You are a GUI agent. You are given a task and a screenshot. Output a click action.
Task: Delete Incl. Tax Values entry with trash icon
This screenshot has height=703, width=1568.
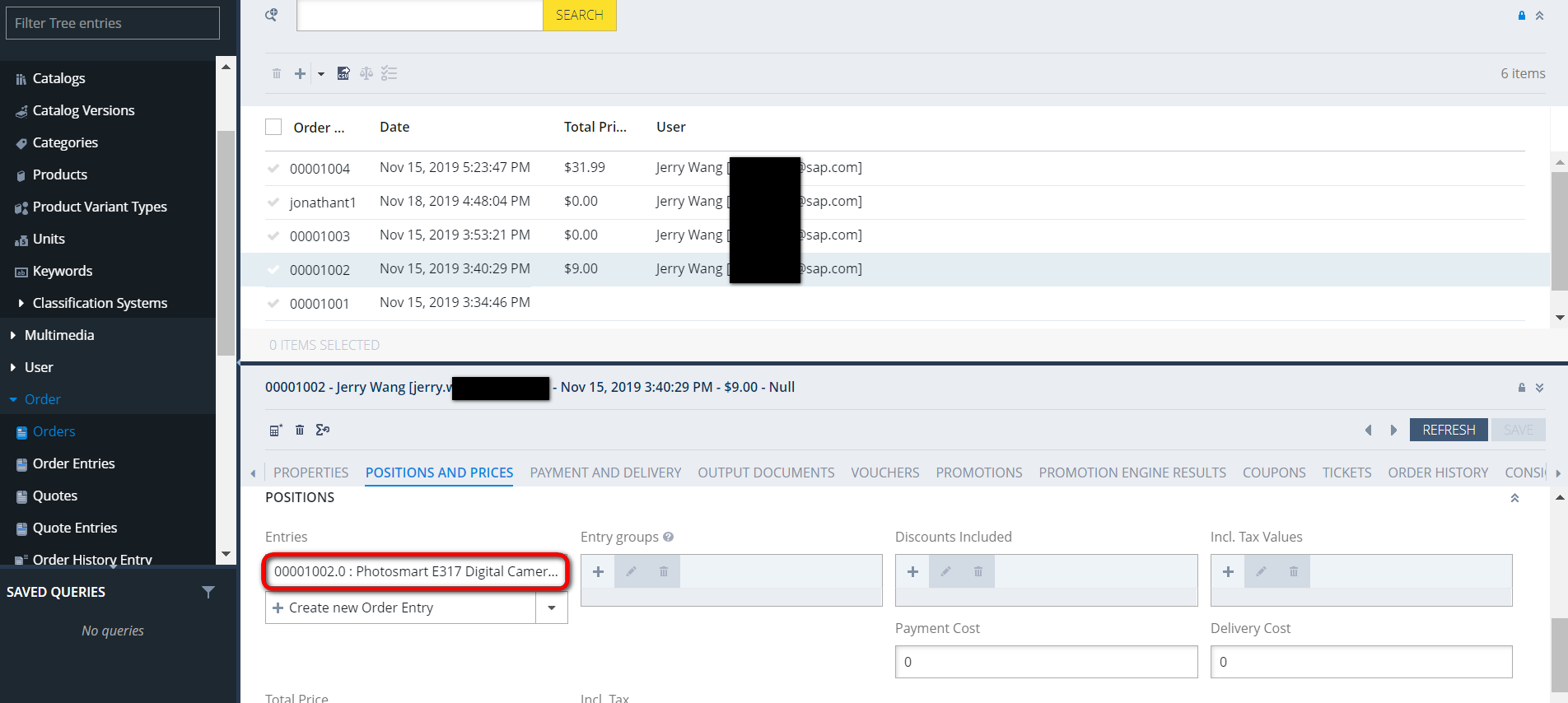click(1294, 571)
